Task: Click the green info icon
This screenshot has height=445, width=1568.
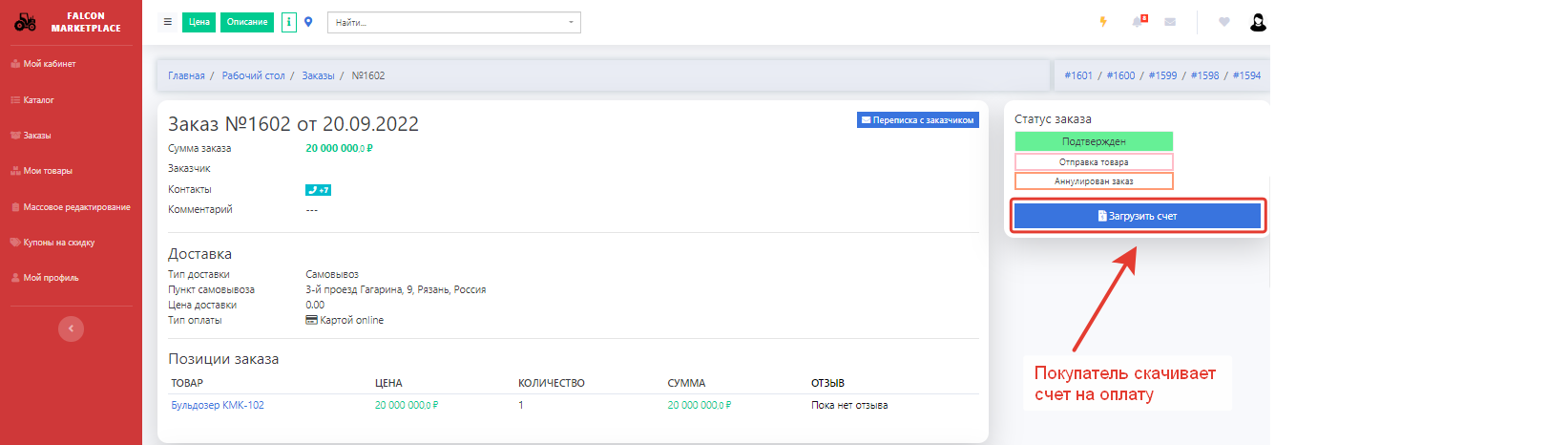Action: click(289, 22)
